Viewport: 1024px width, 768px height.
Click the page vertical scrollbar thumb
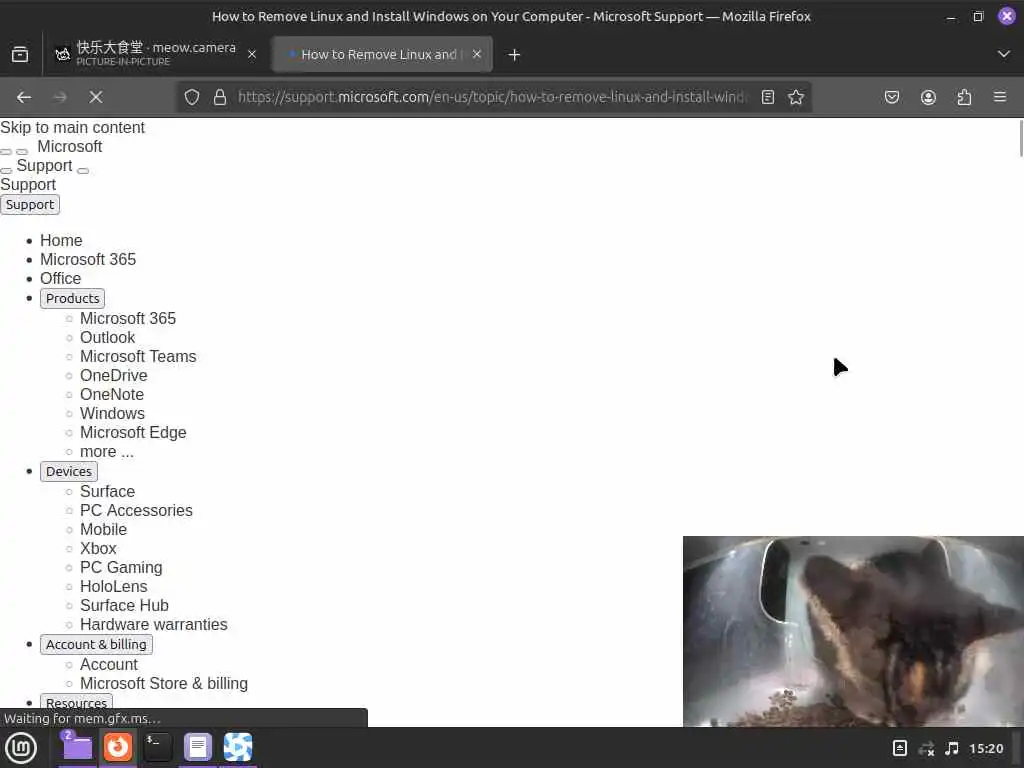click(1021, 138)
